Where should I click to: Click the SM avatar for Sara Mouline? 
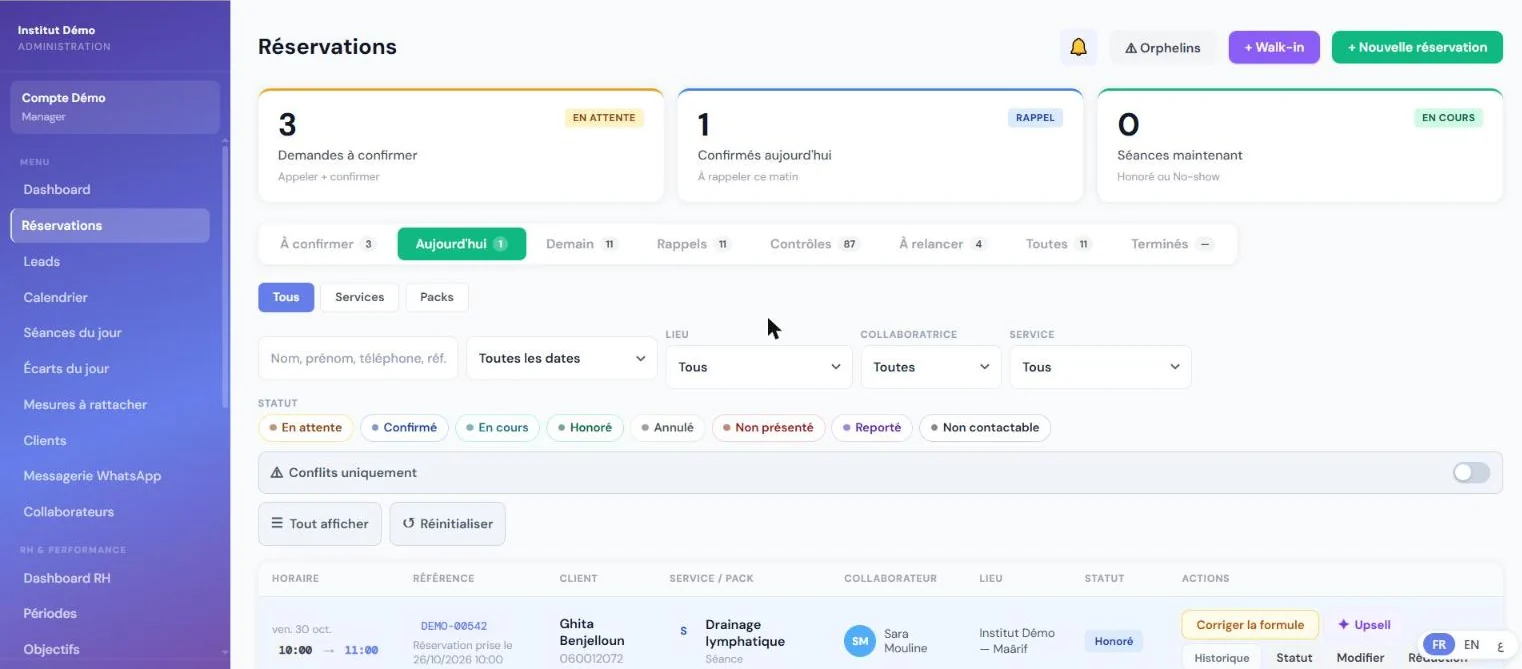[x=860, y=641]
